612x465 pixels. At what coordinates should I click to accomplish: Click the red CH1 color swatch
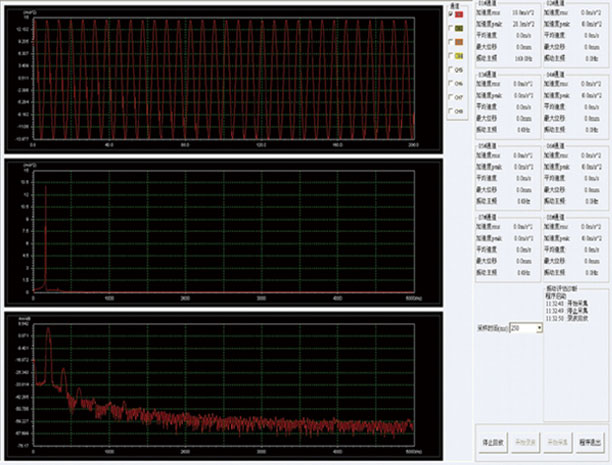[460, 16]
